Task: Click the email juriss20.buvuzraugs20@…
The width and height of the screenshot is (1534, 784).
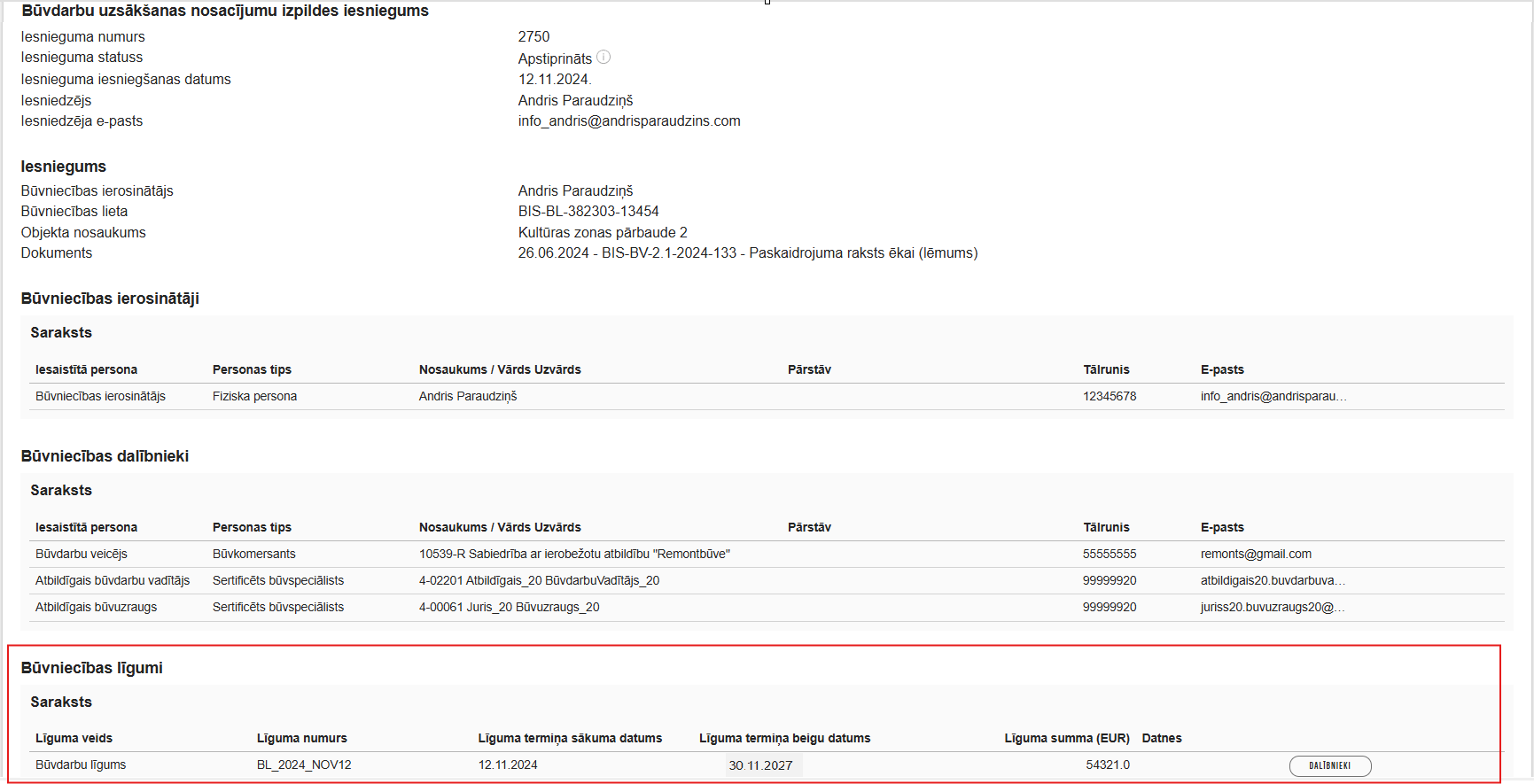Action: (1273, 607)
